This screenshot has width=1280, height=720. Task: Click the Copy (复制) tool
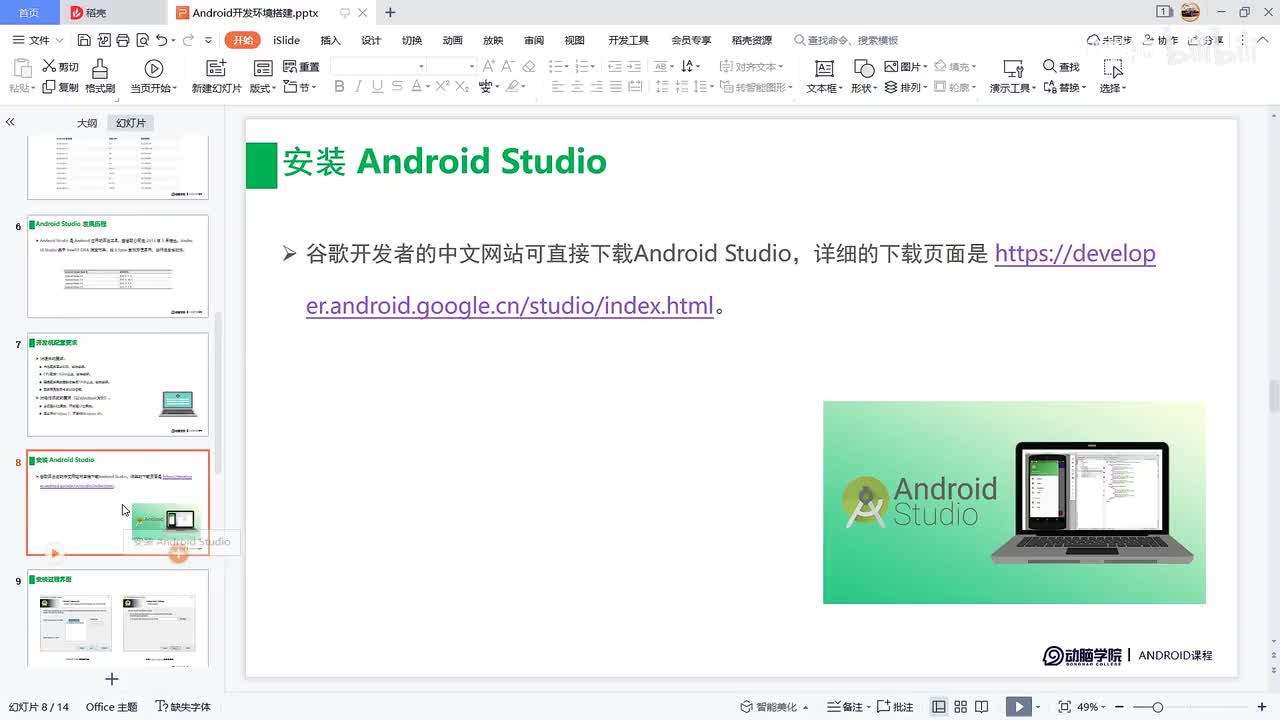pos(60,87)
